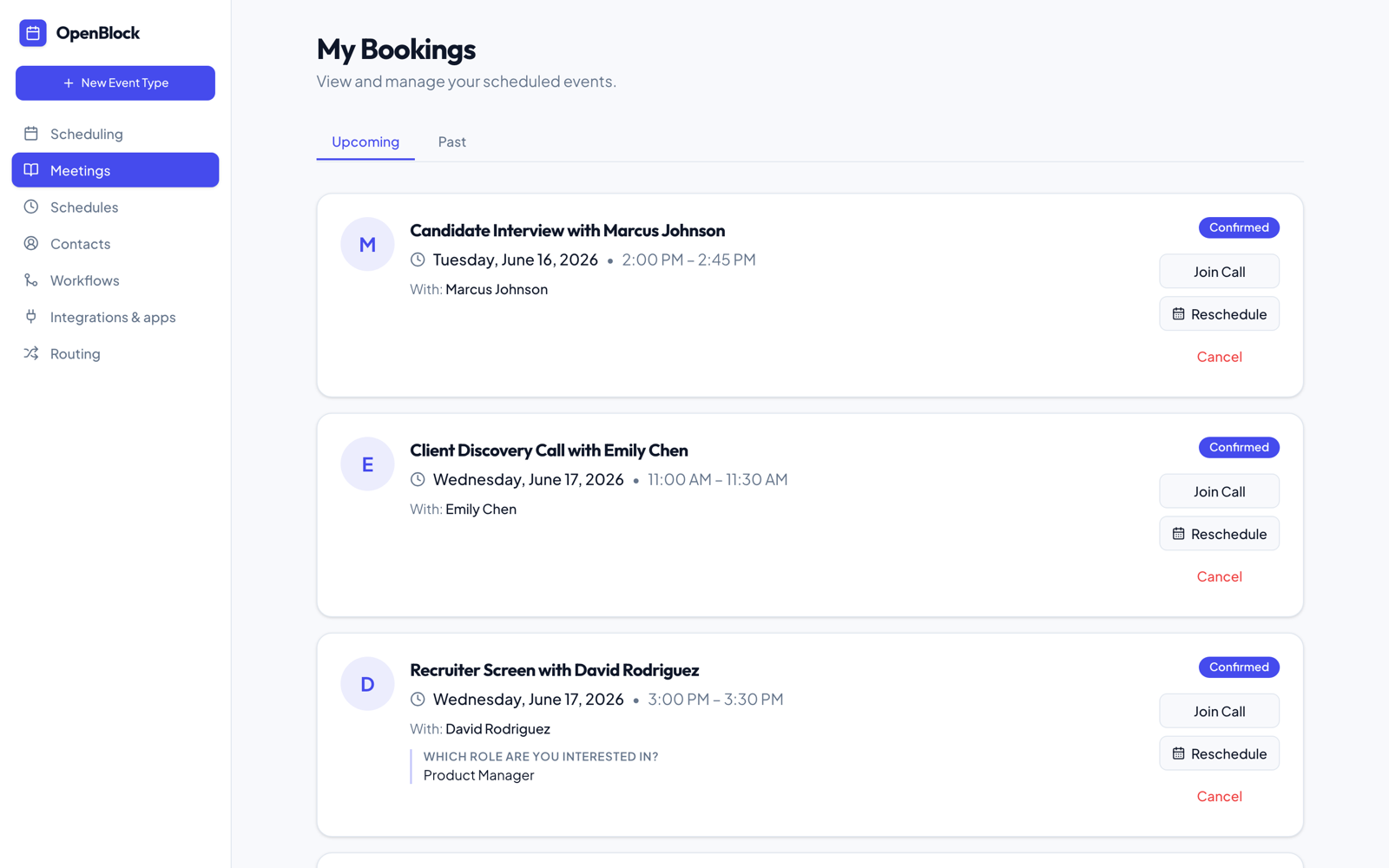The image size is (1389, 868).
Task: Click the title Client Discovery Call with Emily Chen
Action: click(549, 450)
